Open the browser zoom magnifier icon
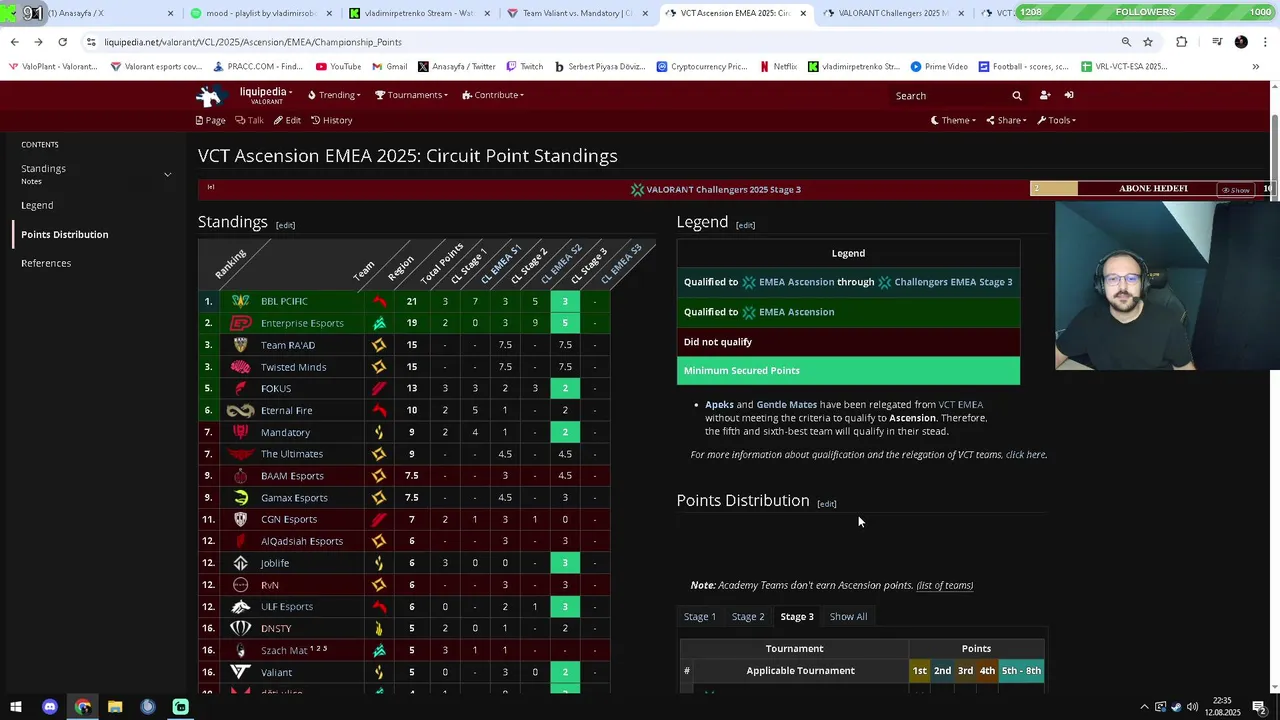This screenshot has width=1280, height=720. point(1126,42)
